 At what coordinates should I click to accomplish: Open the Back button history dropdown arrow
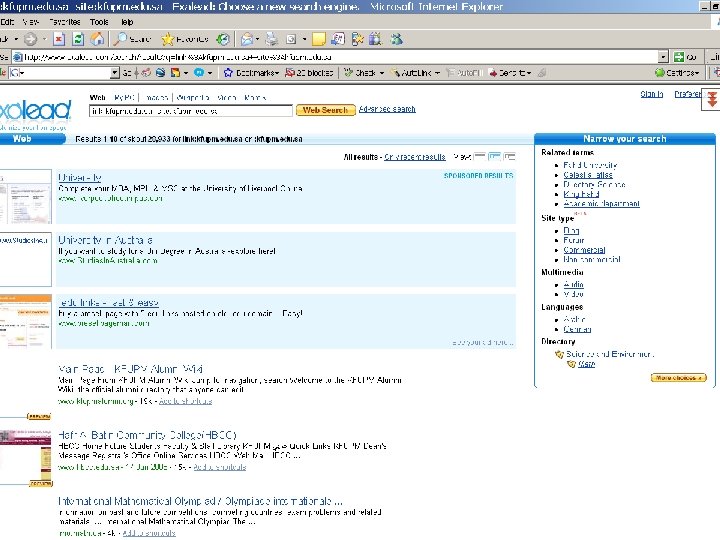pos(16,39)
